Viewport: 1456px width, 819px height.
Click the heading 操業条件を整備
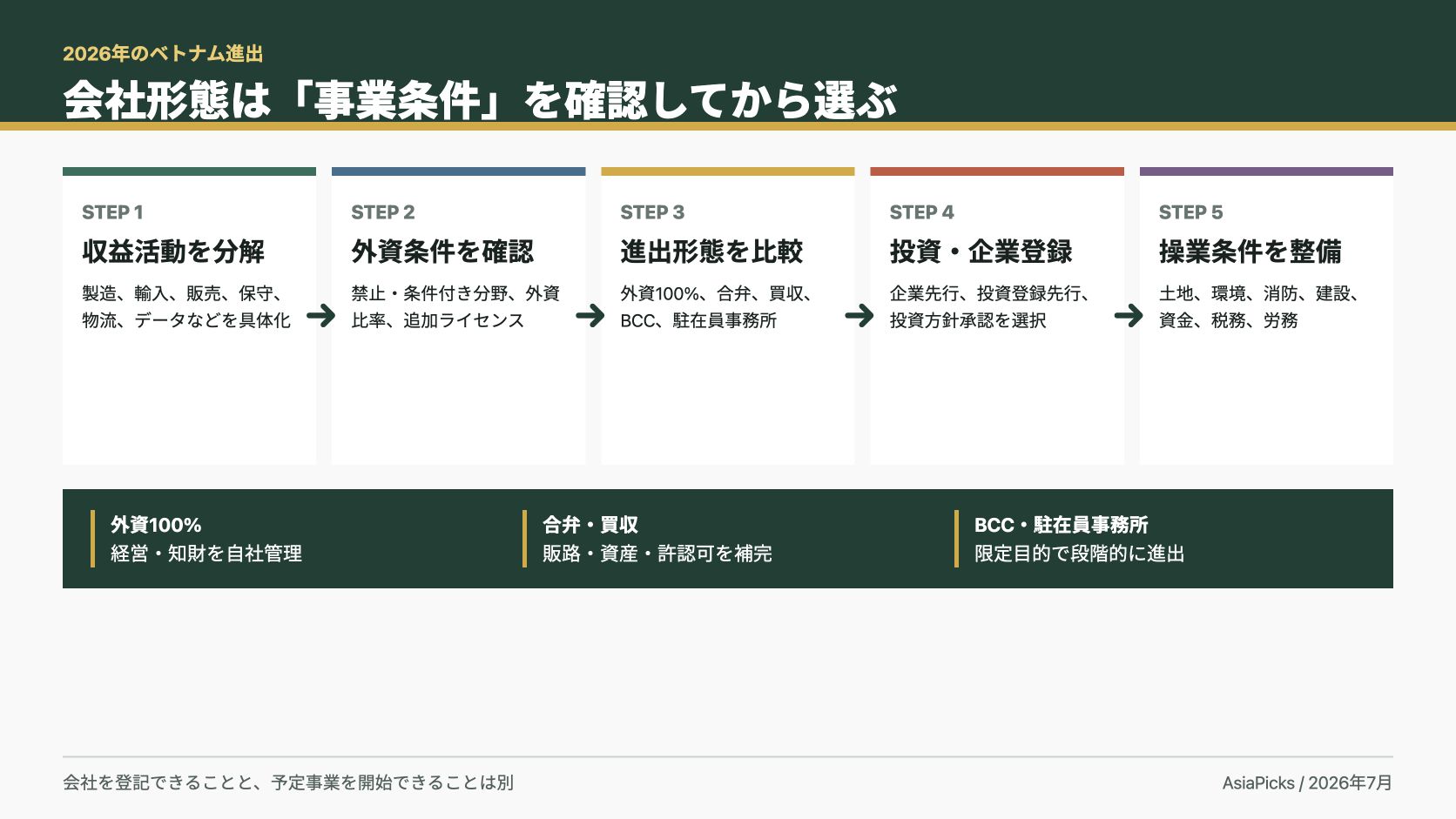[x=1250, y=252]
